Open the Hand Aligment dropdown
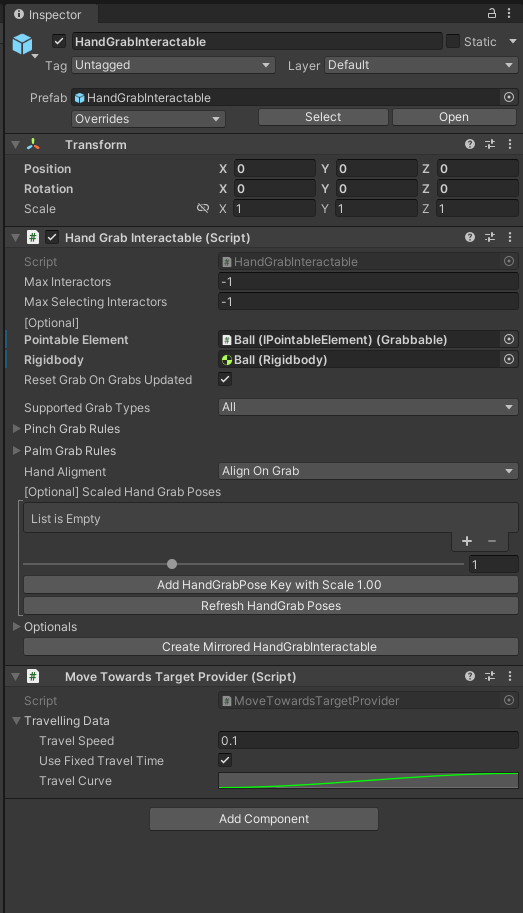This screenshot has width=523, height=913. [x=368, y=471]
